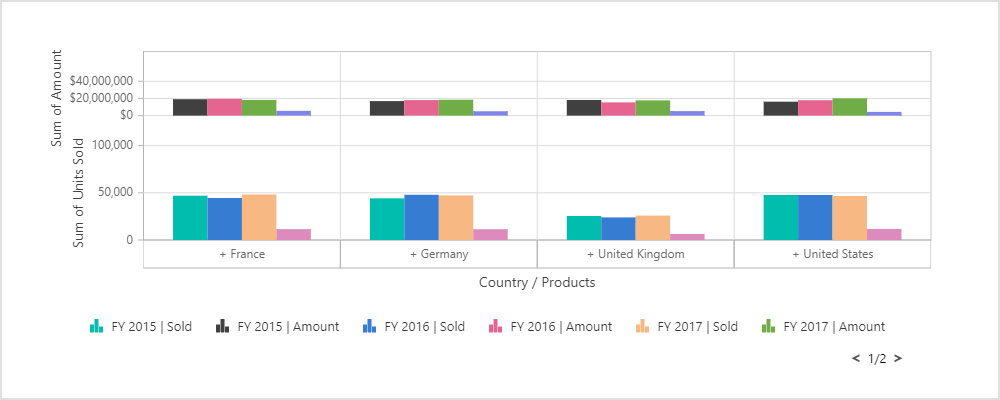Select France FY 2017 units sold bar
This screenshot has height=400, width=1000.
259,217
